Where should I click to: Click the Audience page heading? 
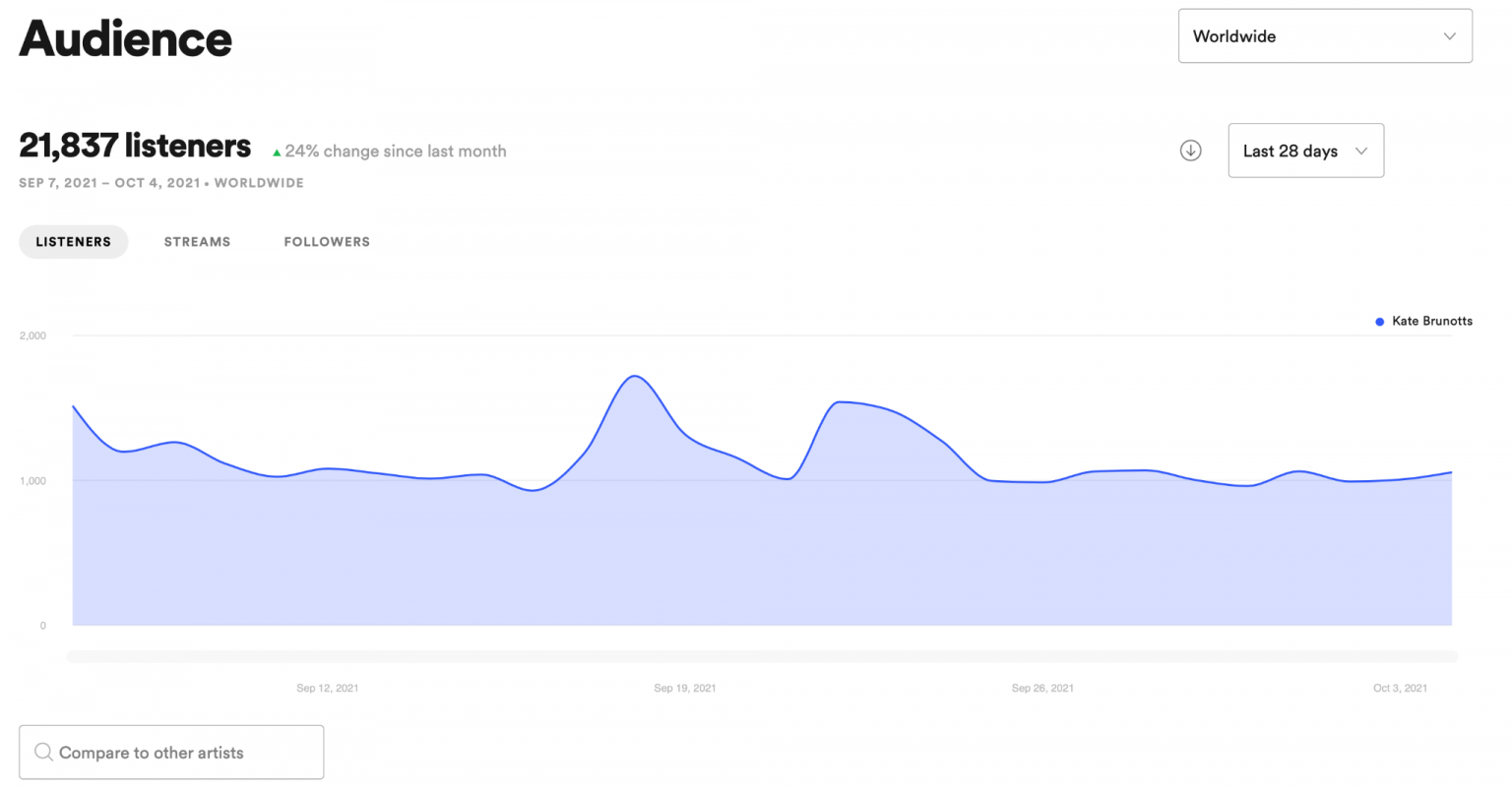(x=125, y=39)
